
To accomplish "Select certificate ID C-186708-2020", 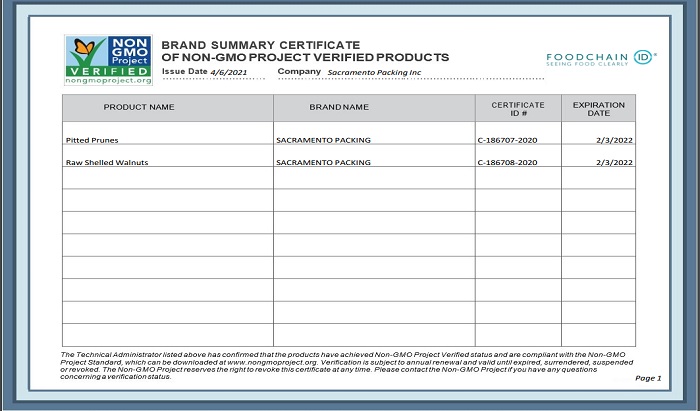I will tap(509, 162).
